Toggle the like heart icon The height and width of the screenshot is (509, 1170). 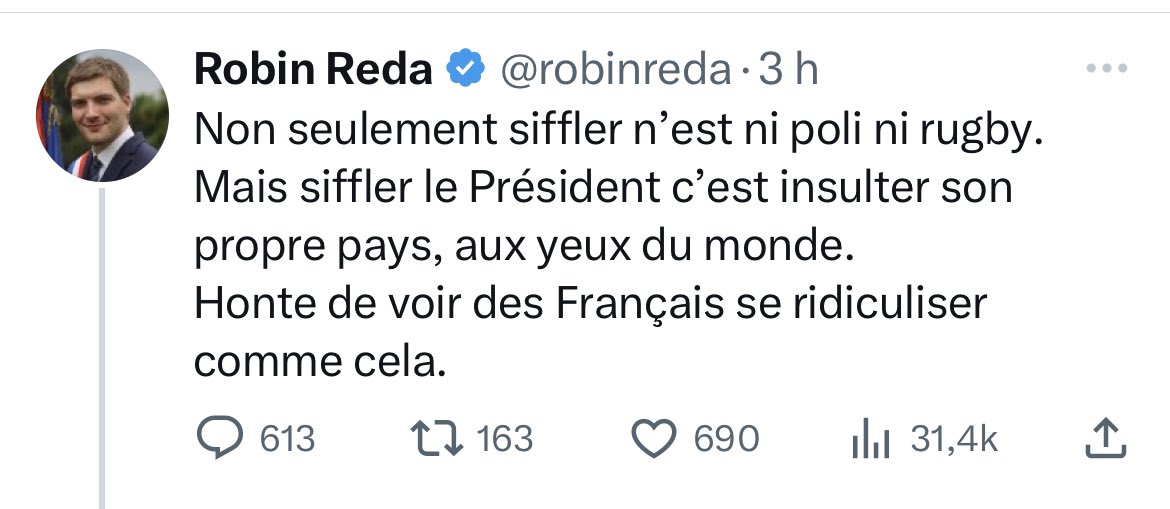656,440
